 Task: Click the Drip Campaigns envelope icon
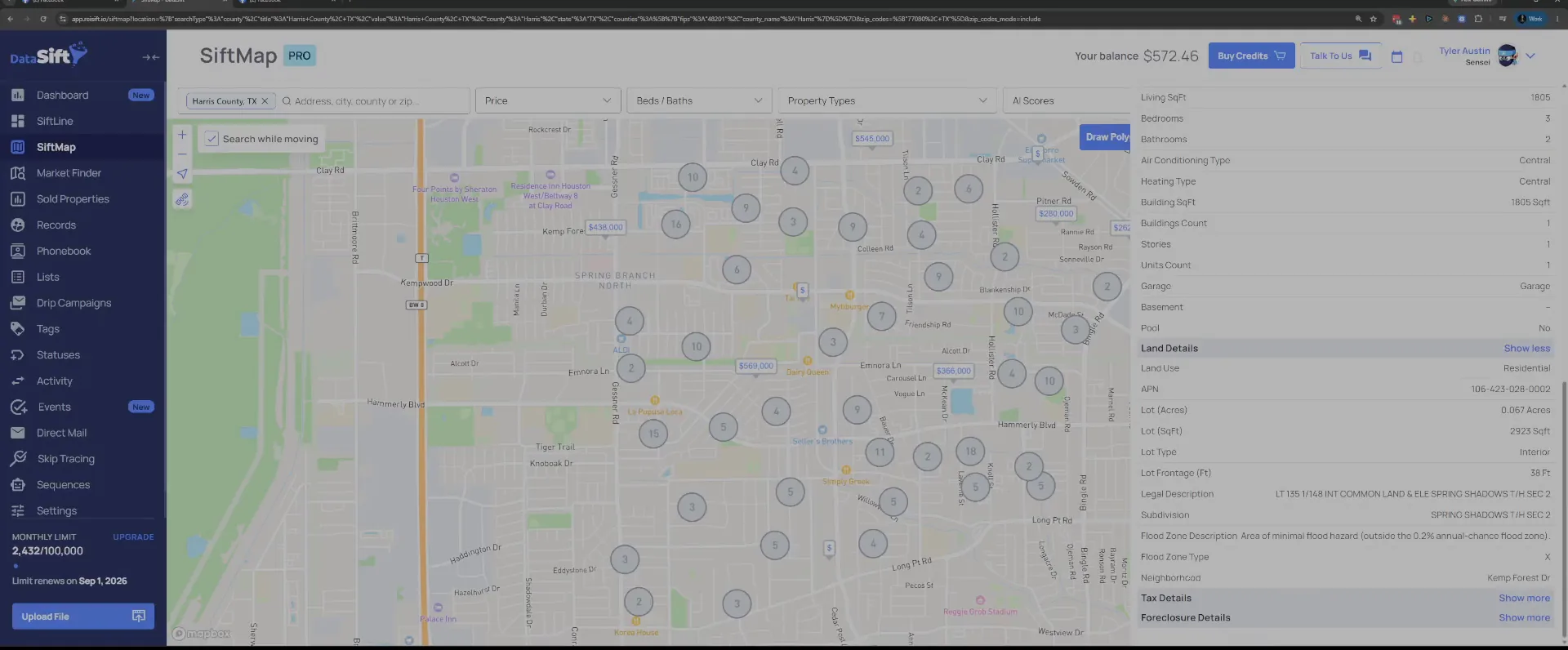[x=18, y=303]
